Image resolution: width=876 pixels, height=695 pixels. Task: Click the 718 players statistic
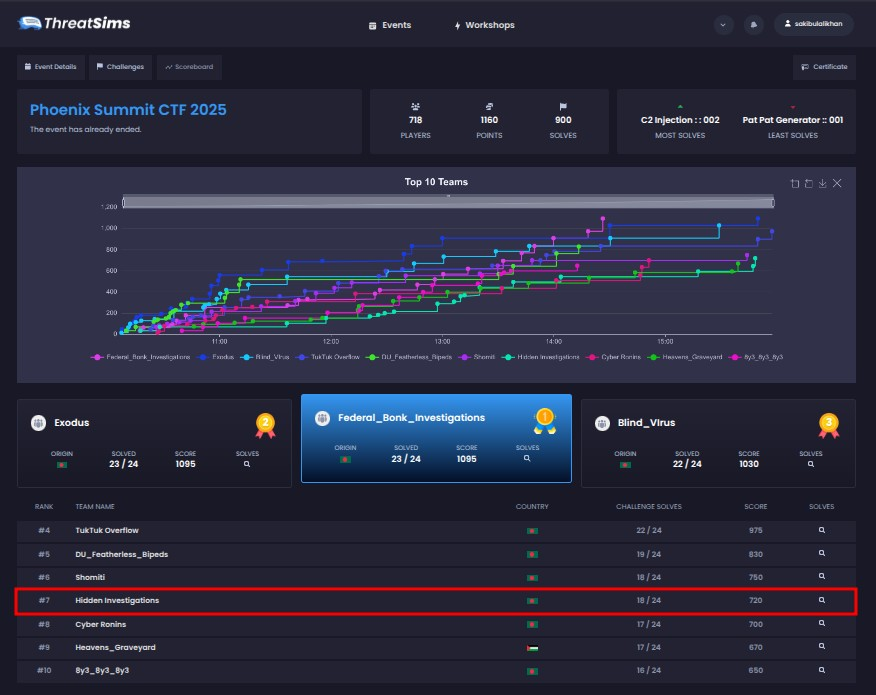point(415,121)
